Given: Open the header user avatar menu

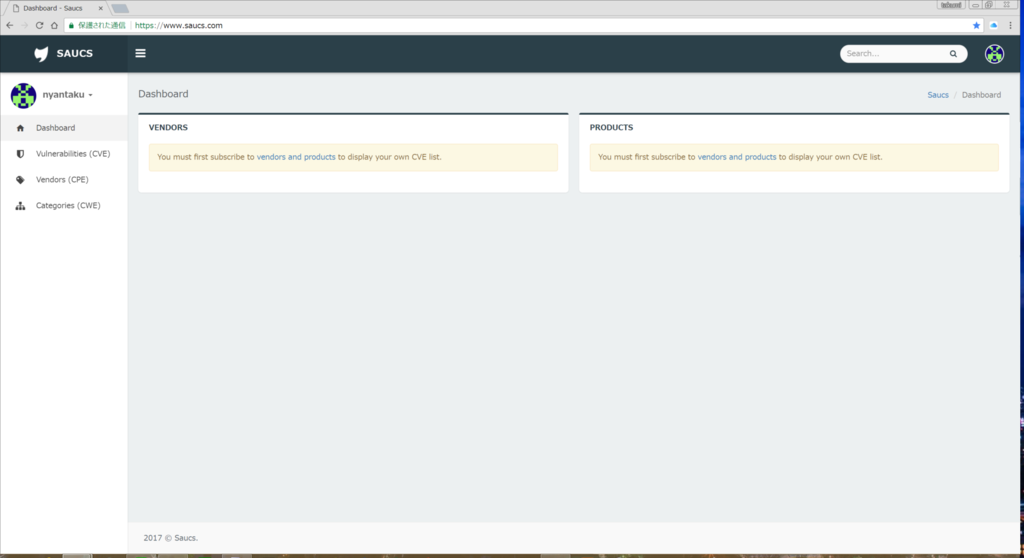Looking at the screenshot, I should [x=994, y=54].
